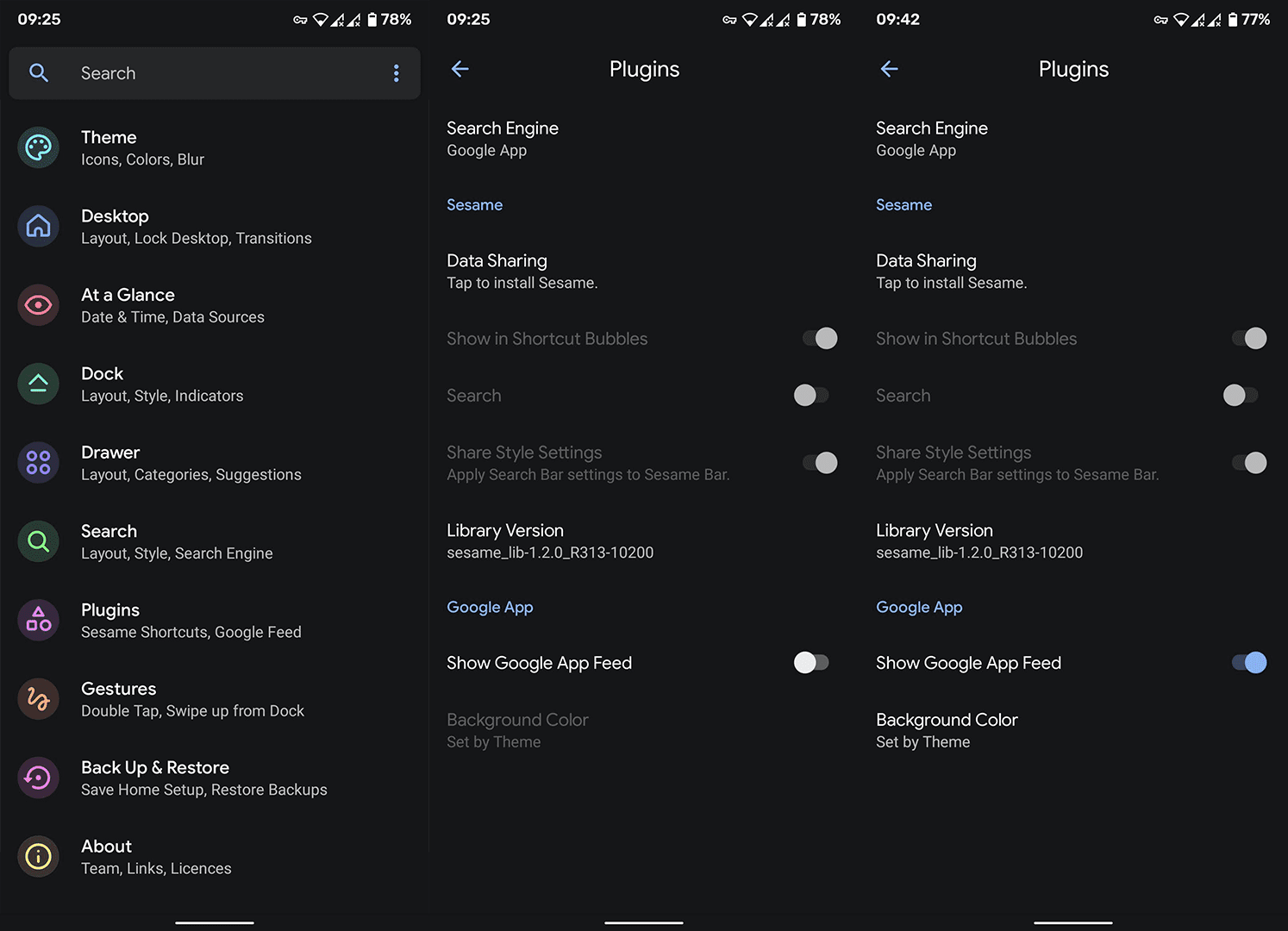Tap Sesame section header on 09:25 screen
This screenshot has height=931, width=1288.
pyautogui.click(x=474, y=204)
